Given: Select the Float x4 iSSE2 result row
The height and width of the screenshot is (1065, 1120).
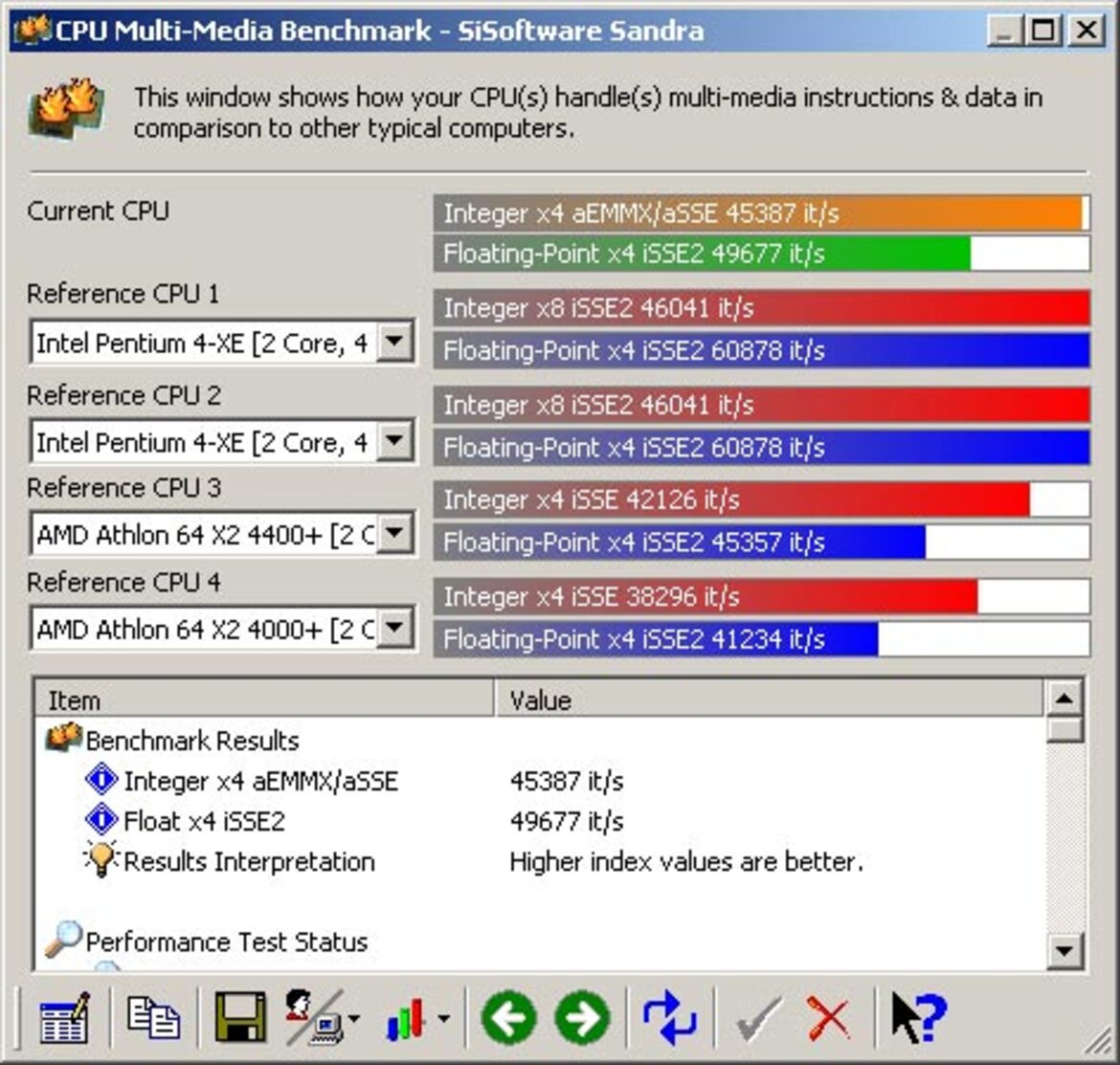Looking at the screenshot, I should click(539, 820).
